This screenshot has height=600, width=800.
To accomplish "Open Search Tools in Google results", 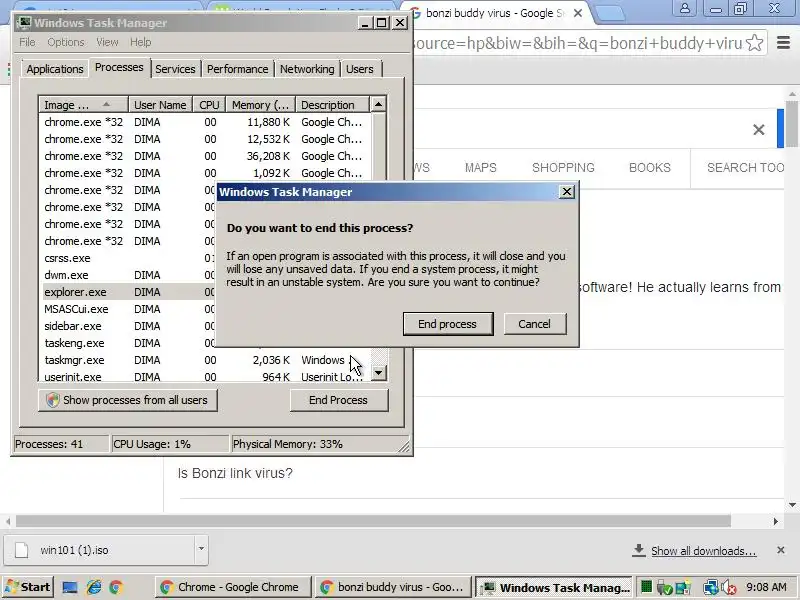I will (745, 168).
